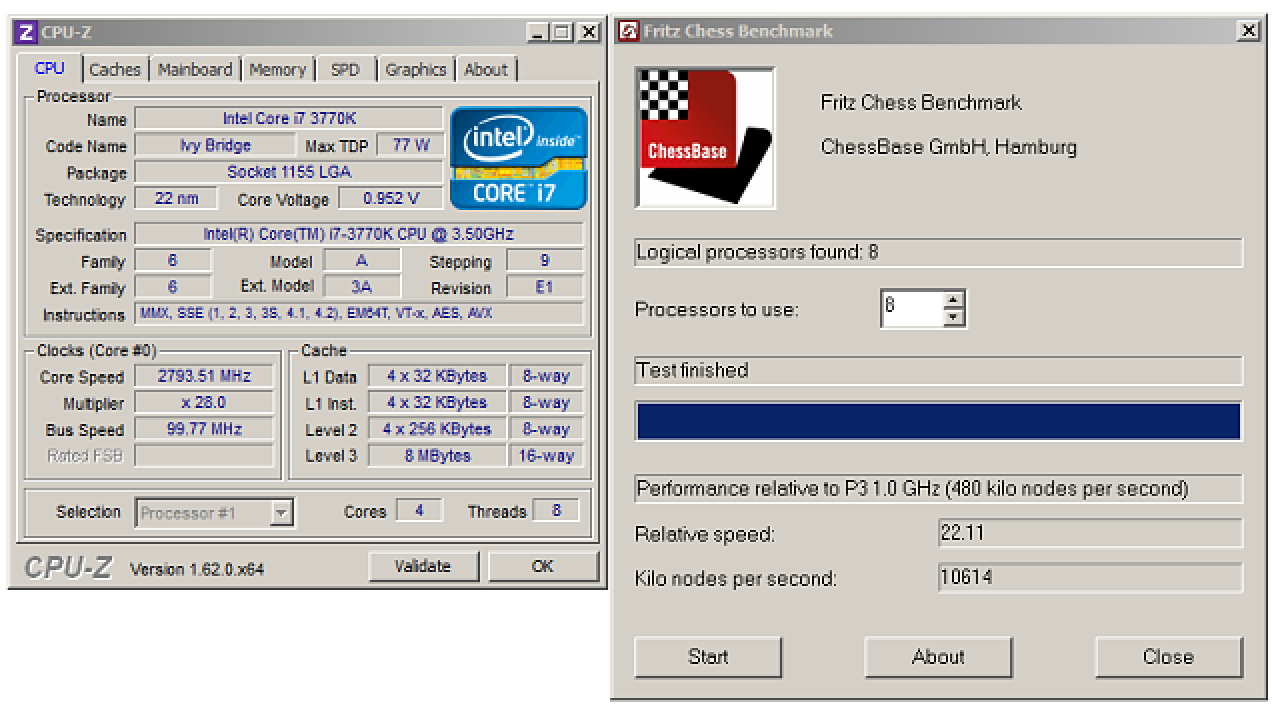Click the Level 3 cache value 8 MBytes
Image resolution: width=1280 pixels, height=714 pixels.
436,456
